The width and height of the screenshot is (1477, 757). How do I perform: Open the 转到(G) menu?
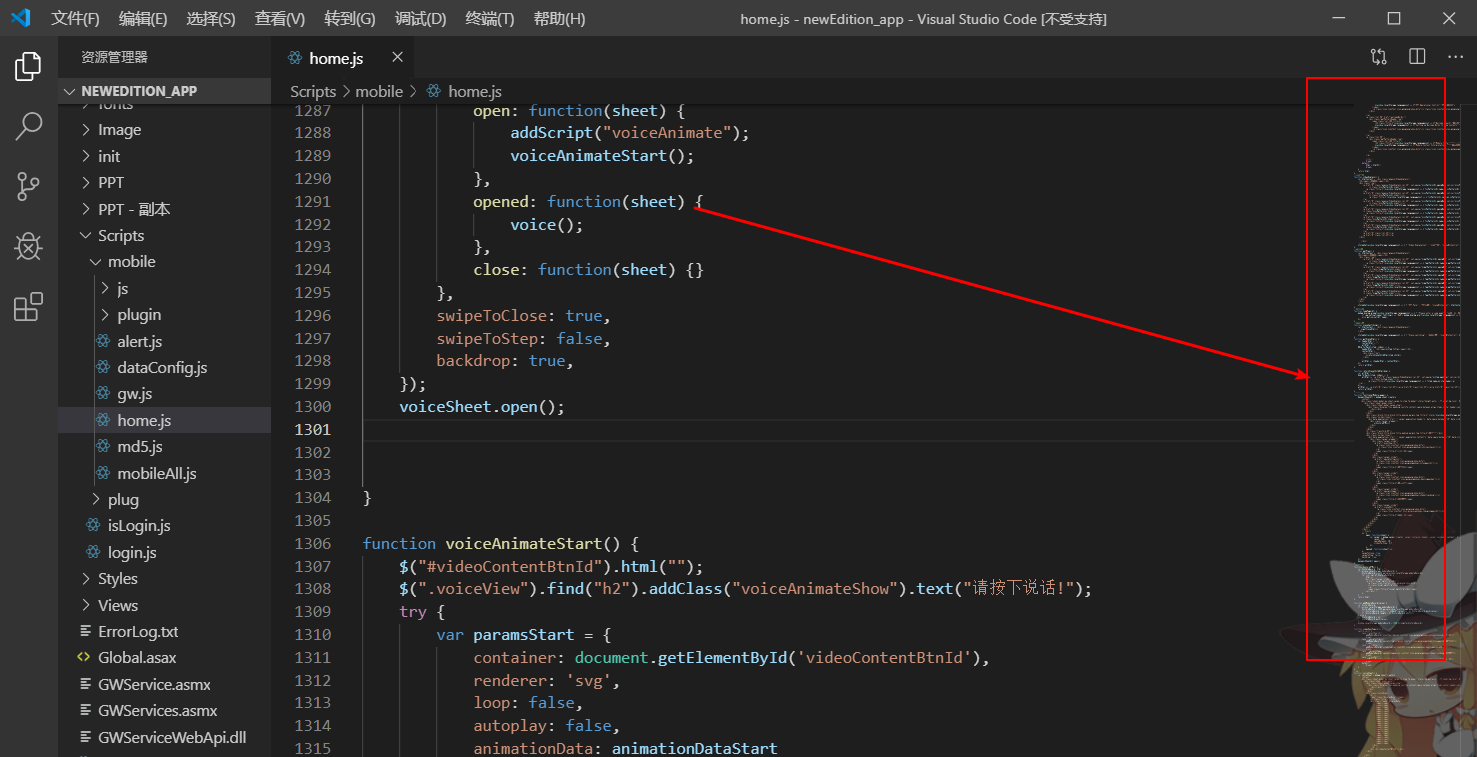(350, 19)
